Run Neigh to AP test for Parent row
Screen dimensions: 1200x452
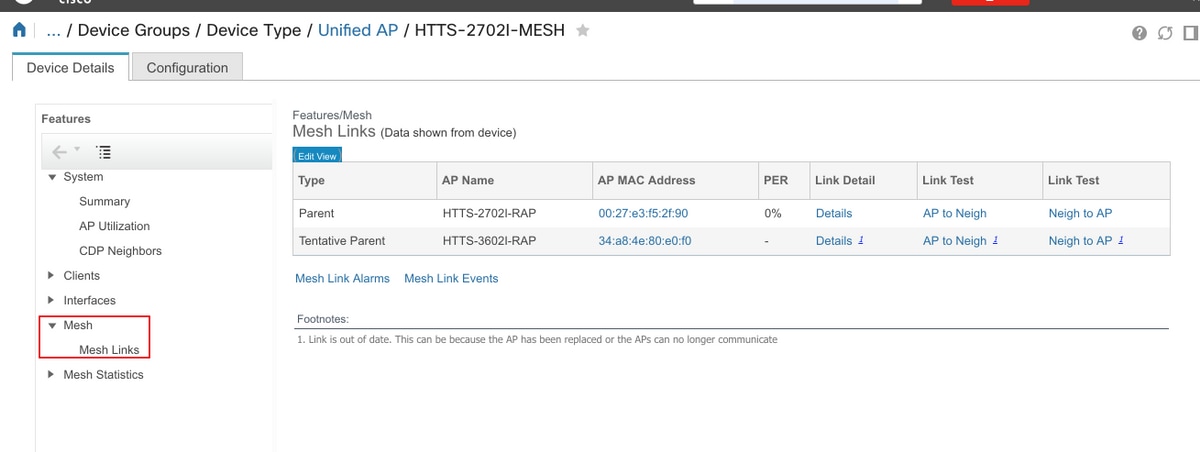(1080, 213)
